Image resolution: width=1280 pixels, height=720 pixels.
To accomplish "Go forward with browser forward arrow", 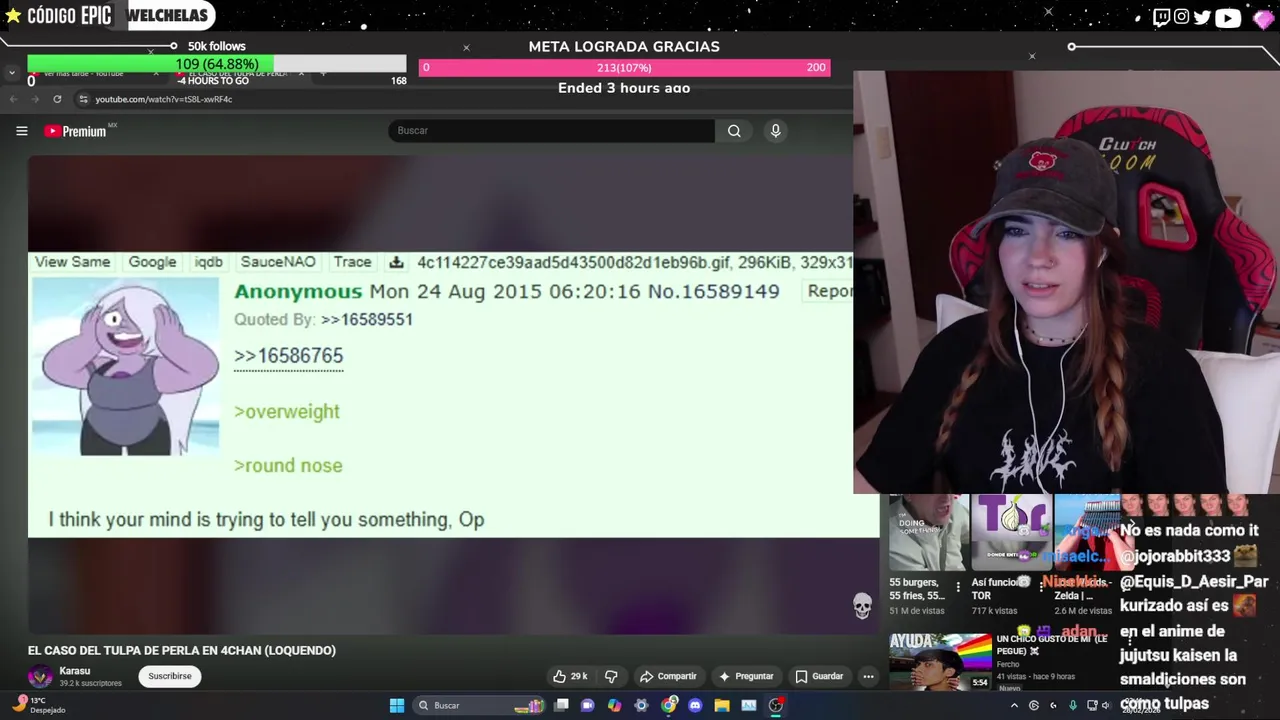I will point(35,99).
